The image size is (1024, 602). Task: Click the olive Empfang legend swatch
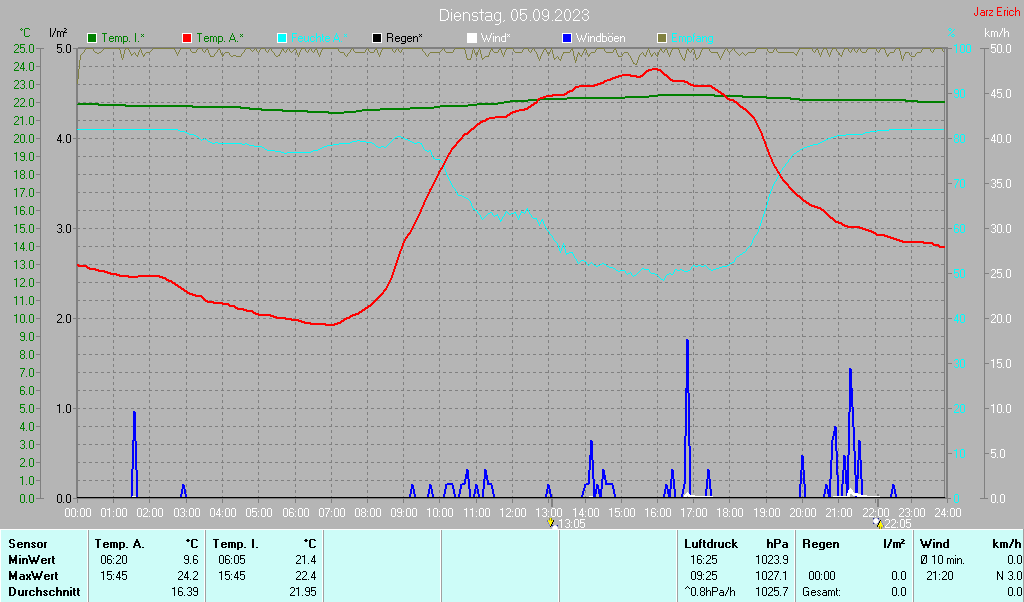662,39
